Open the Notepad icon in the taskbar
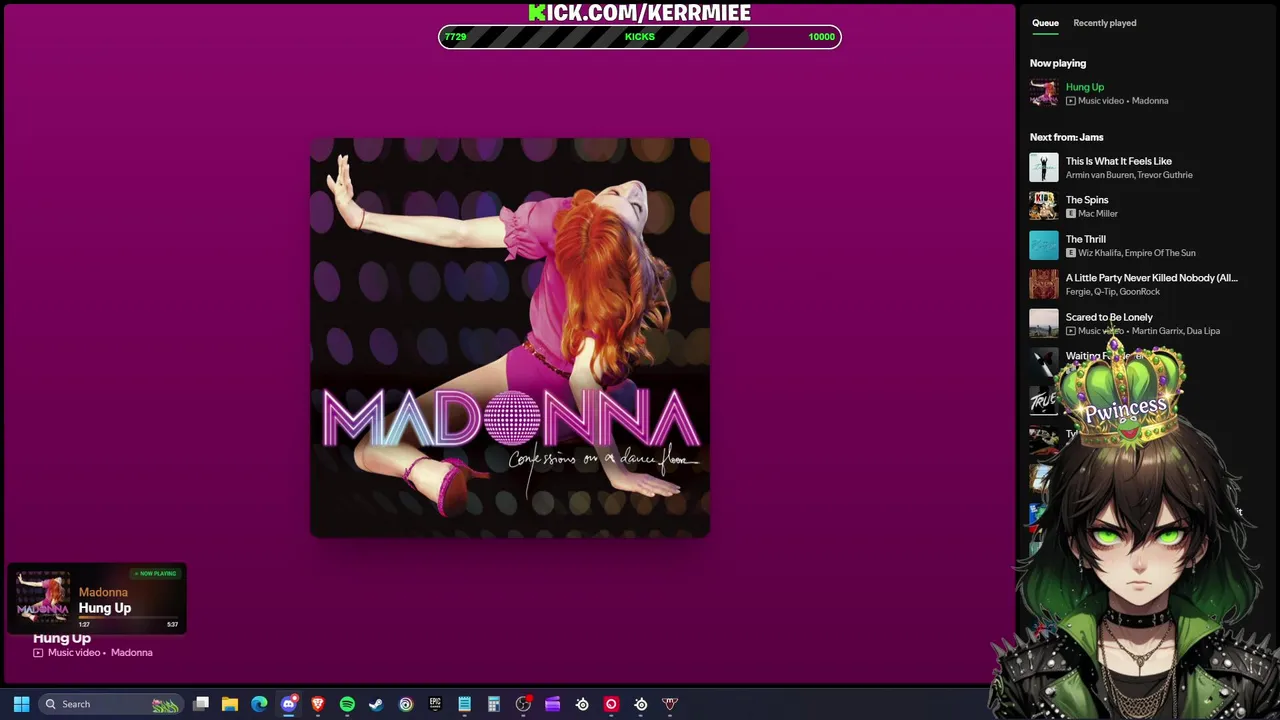Image resolution: width=1280 pixels, height=720 pixels. pyautogui.click(x=464, y=704)
